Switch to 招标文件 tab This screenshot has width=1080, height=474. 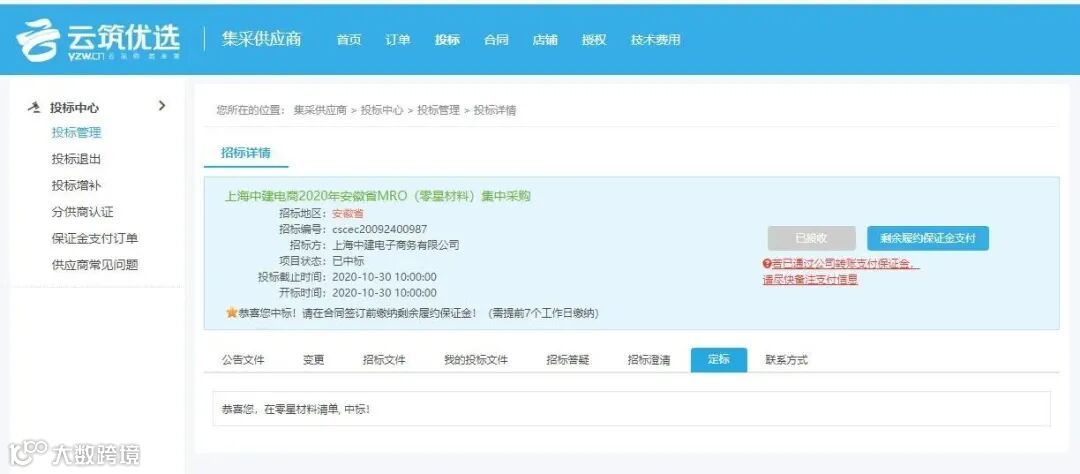point(384,360)
